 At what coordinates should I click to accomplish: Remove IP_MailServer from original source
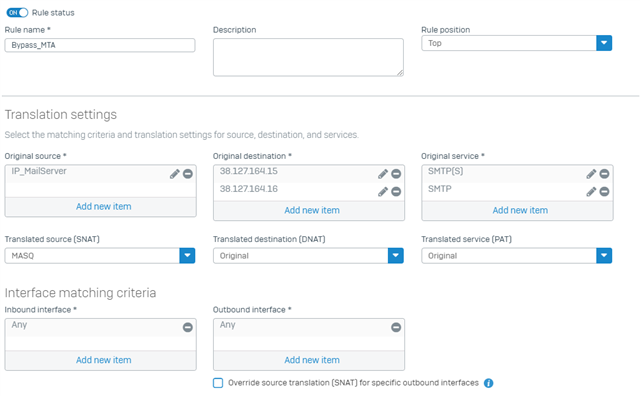[188, 174]
